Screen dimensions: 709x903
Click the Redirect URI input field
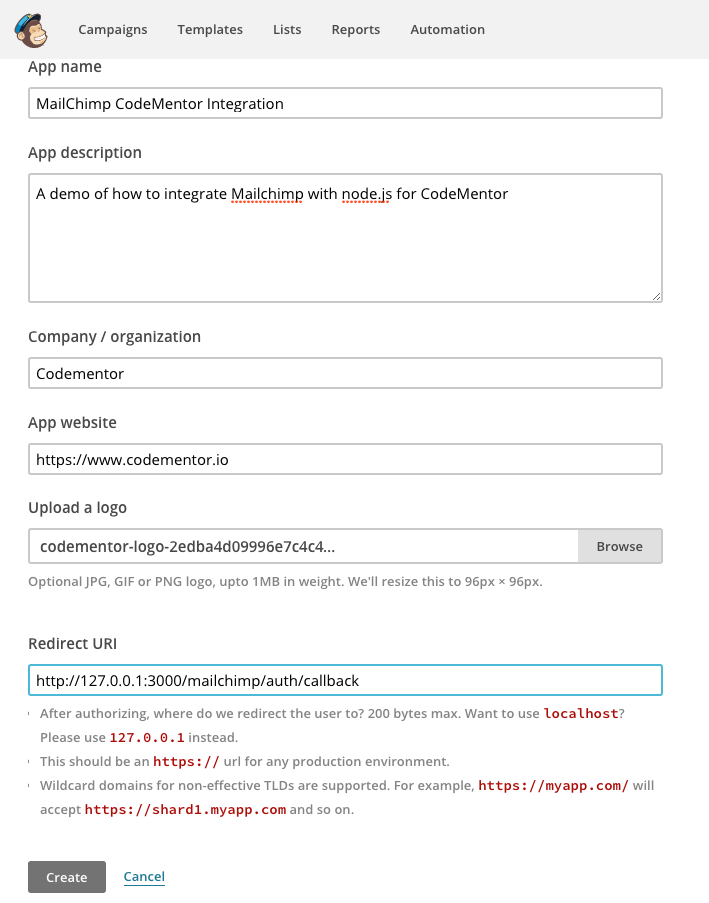point(345,681)
